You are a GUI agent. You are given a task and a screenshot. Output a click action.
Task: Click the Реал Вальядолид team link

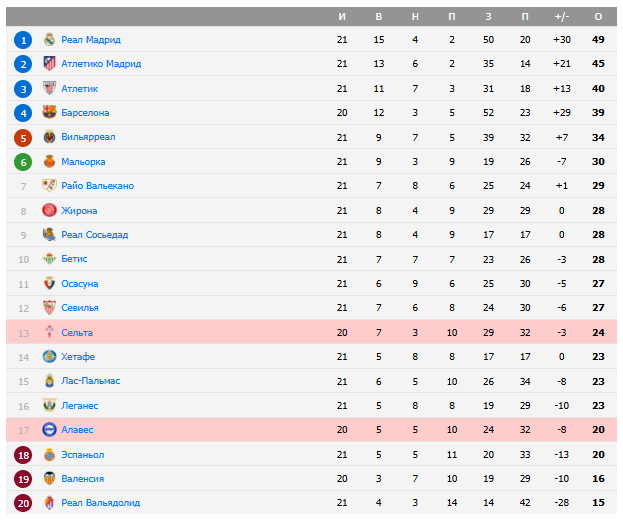click(x=101, y=503)
